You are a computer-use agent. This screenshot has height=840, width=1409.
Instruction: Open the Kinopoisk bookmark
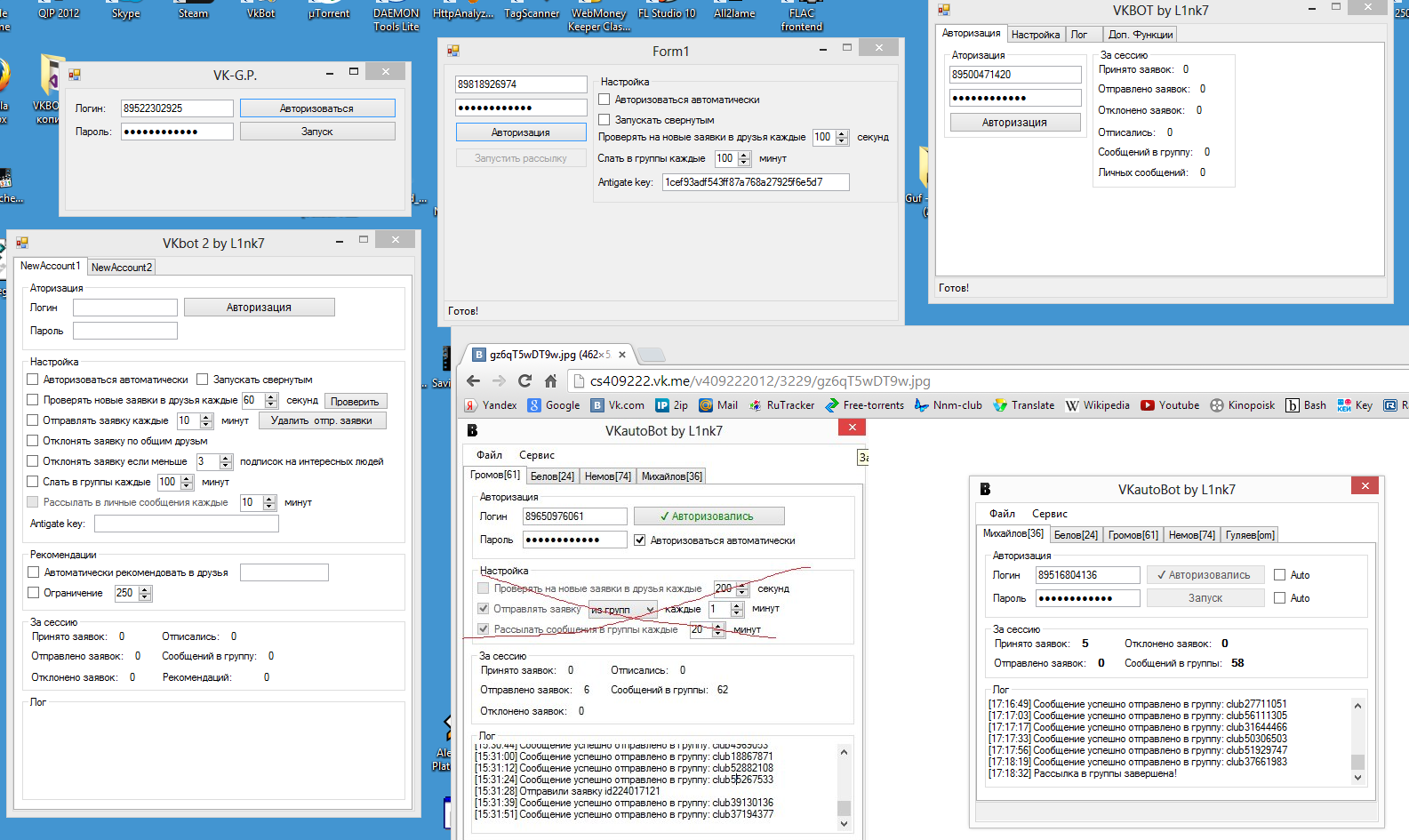(1242, 405)
